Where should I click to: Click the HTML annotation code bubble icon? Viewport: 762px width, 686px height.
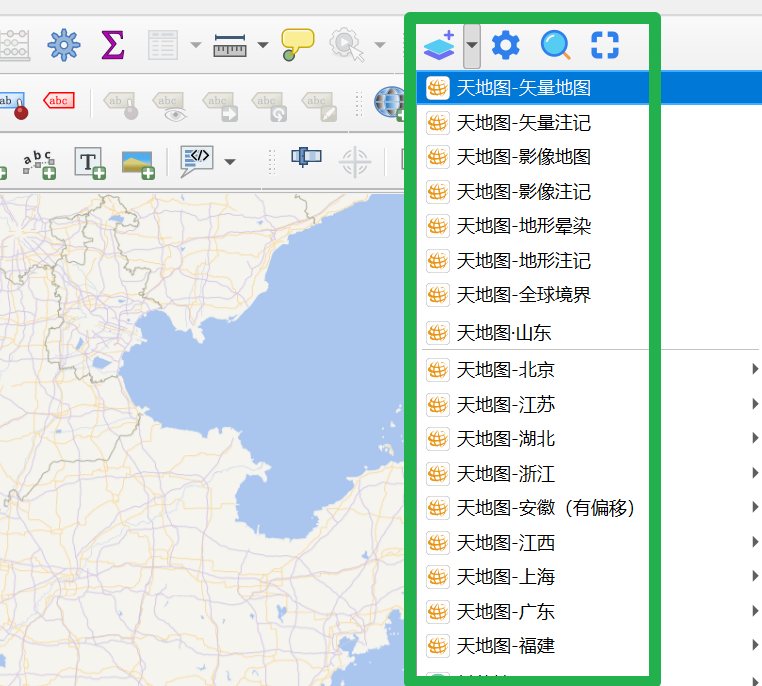(196, 161)
